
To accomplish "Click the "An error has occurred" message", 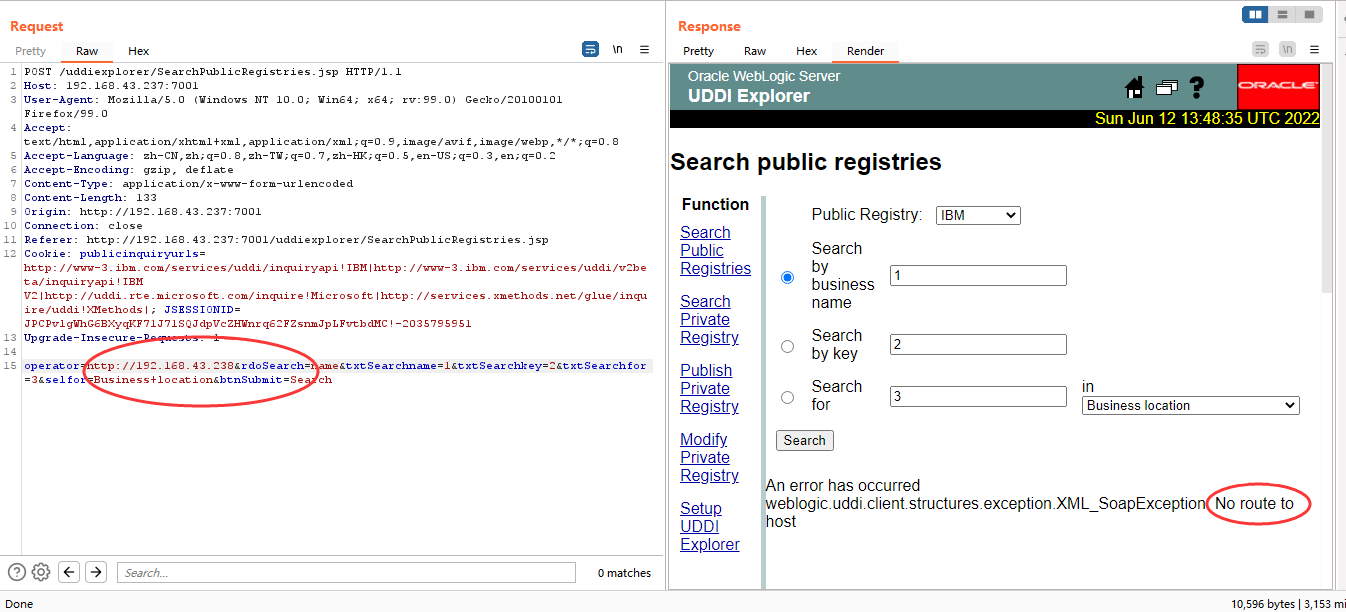I will 843,486.
